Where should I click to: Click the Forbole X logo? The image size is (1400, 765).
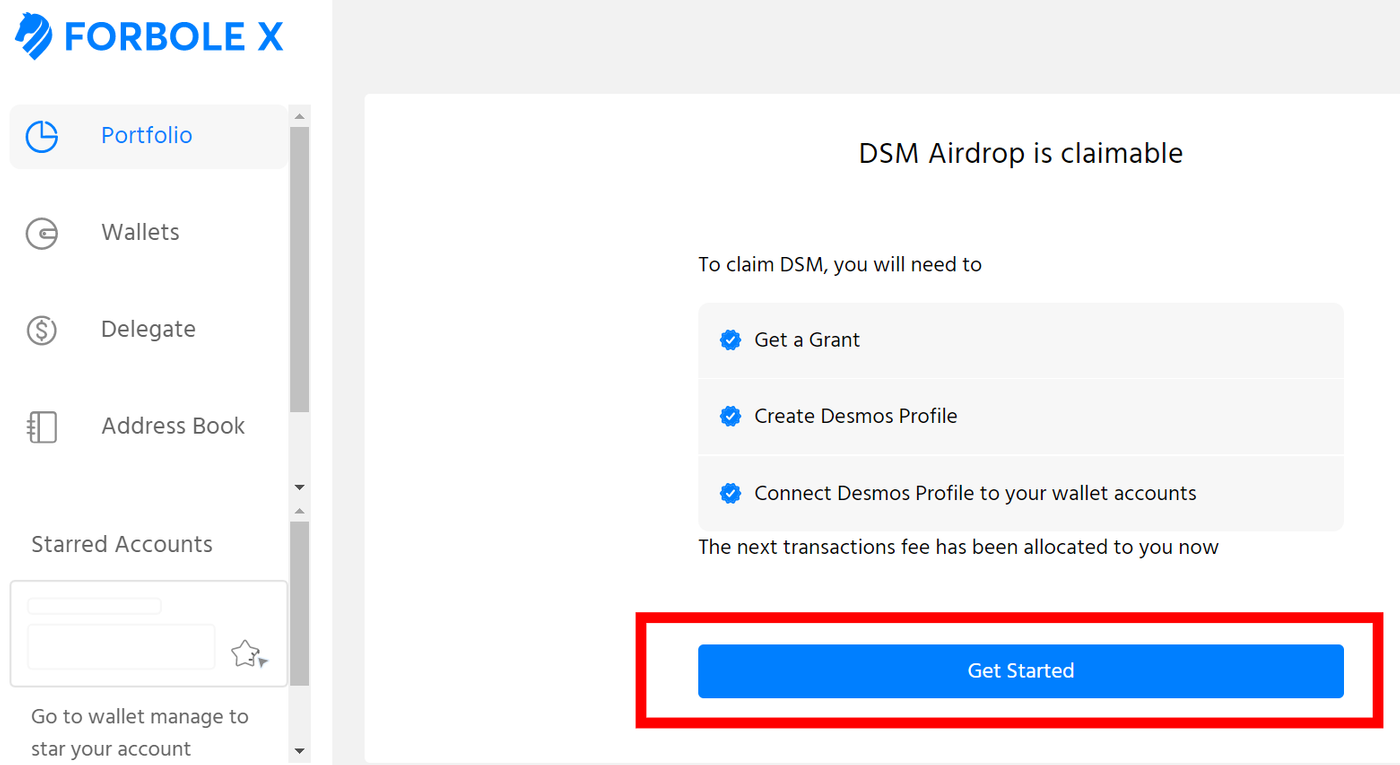[x=149, y=36]
